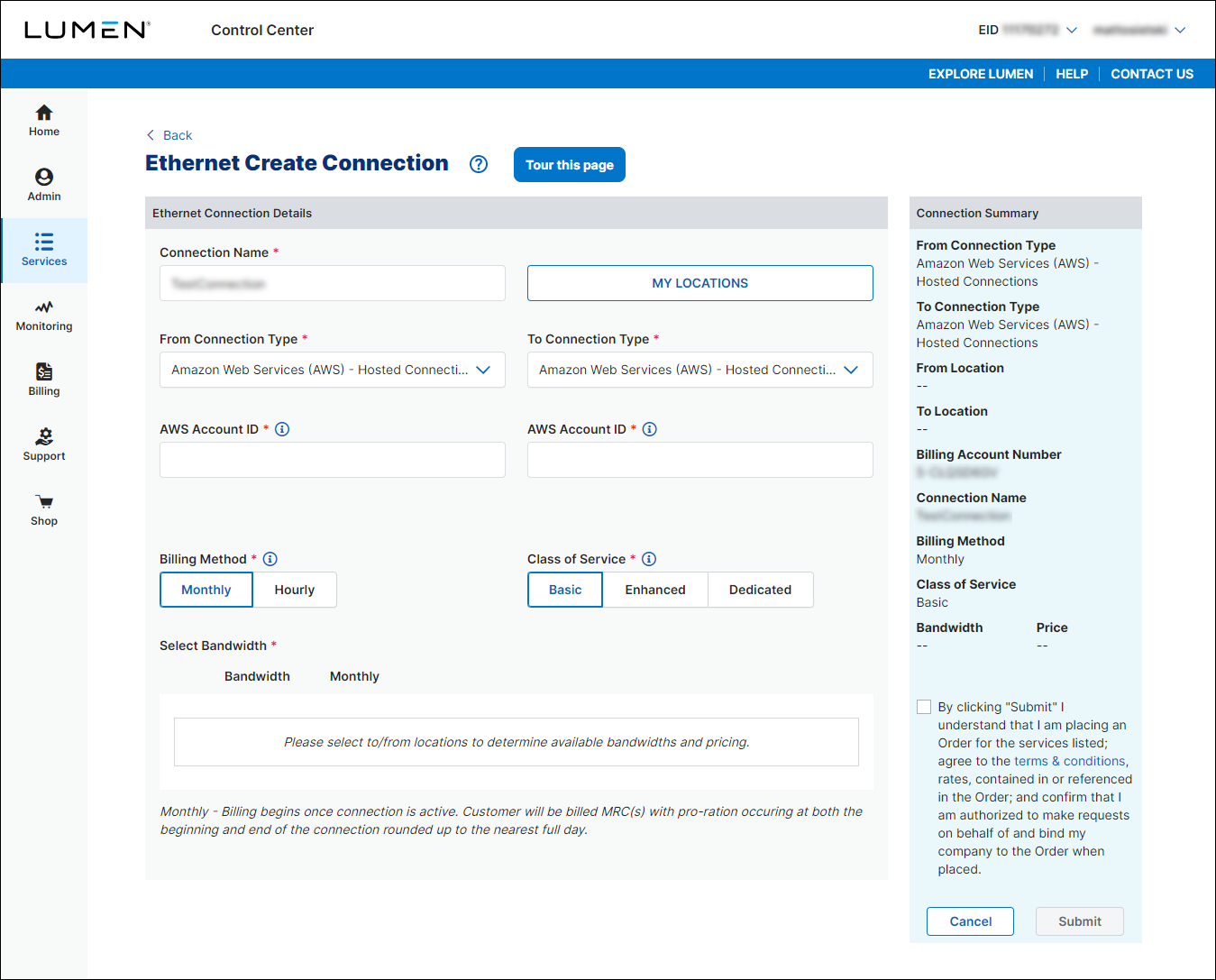Show info for right AWS Account ID
The height and width of the screenshot is (980, 1216).
coord(650,429)
